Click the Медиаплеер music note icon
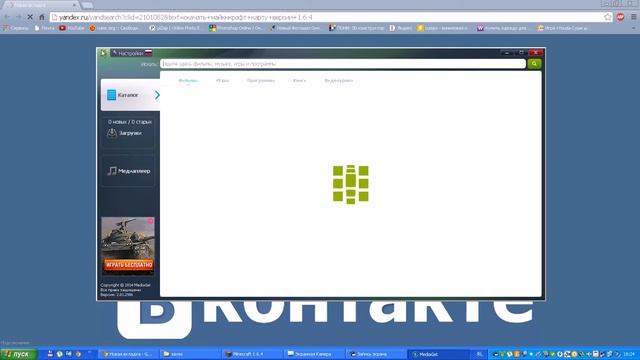 click(112, 171)
